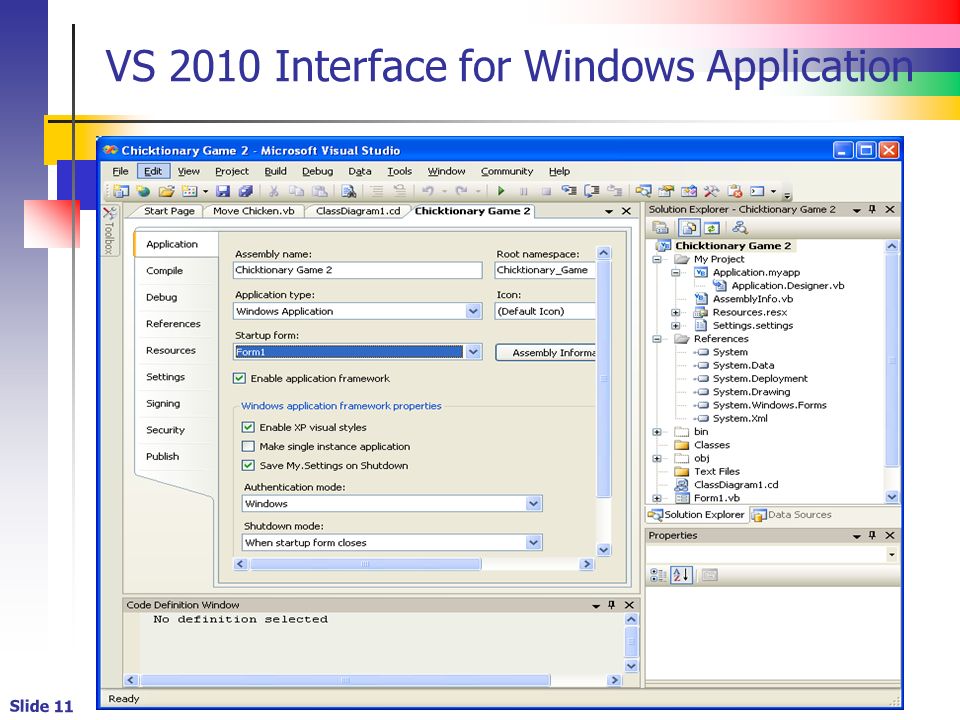This screenshot has height=720, width=960.
Task: Switch to the ClassDiagram1.cd tab
Action: pyautogui.click(x=358, y=211)
